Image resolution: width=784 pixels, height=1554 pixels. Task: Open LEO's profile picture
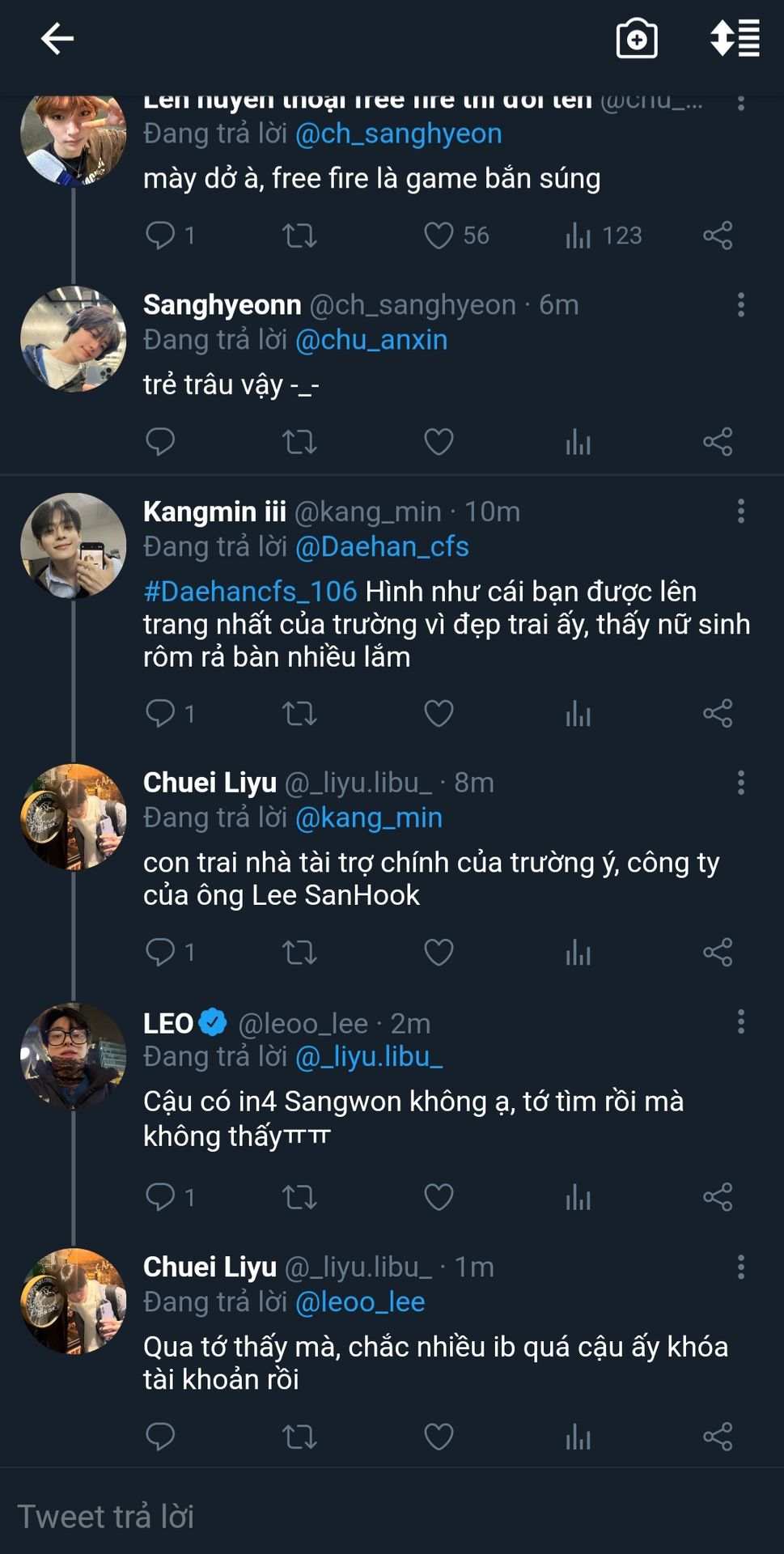point(73,1056)
